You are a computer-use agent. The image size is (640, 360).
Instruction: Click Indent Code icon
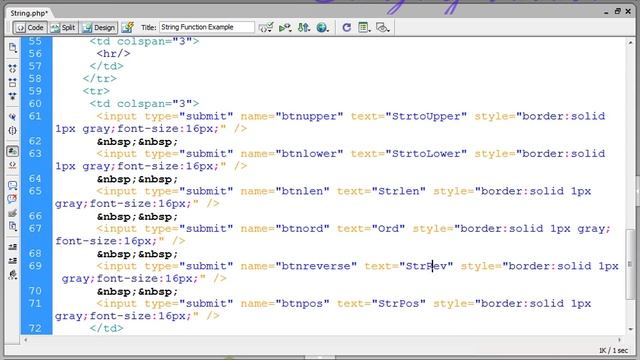click(13, 247)
